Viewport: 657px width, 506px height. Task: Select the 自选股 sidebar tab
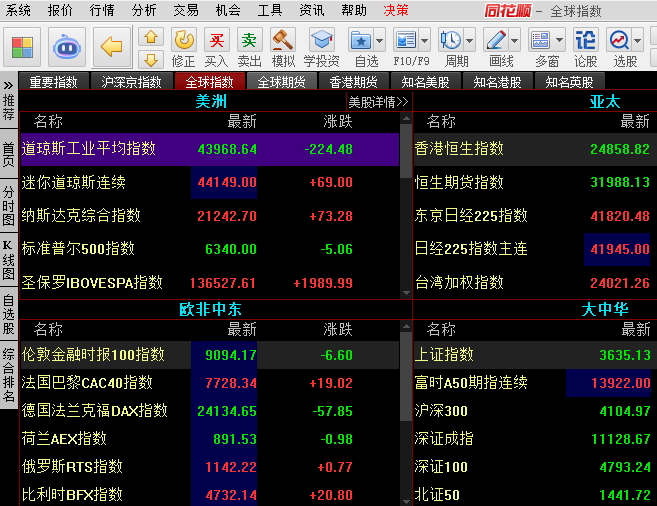pos(8,314)
